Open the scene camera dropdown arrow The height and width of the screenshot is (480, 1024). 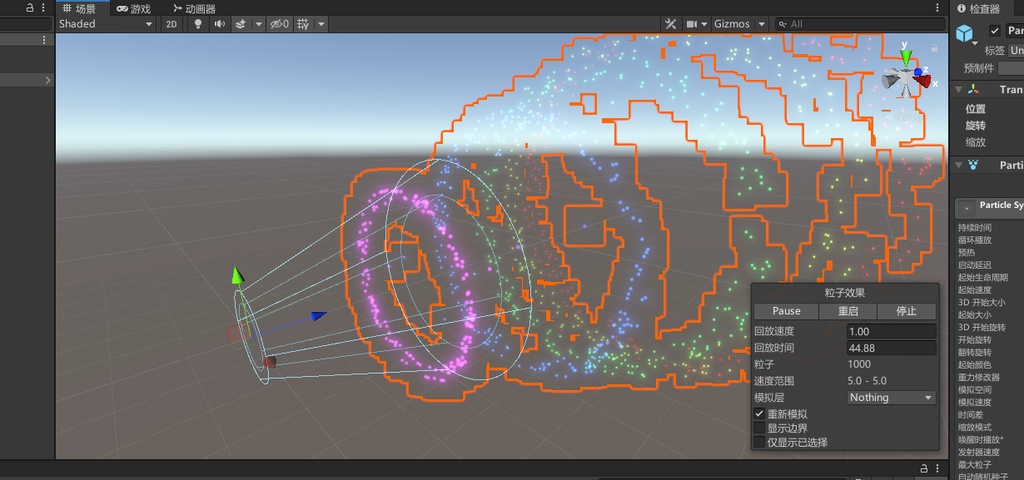[704, 24]
